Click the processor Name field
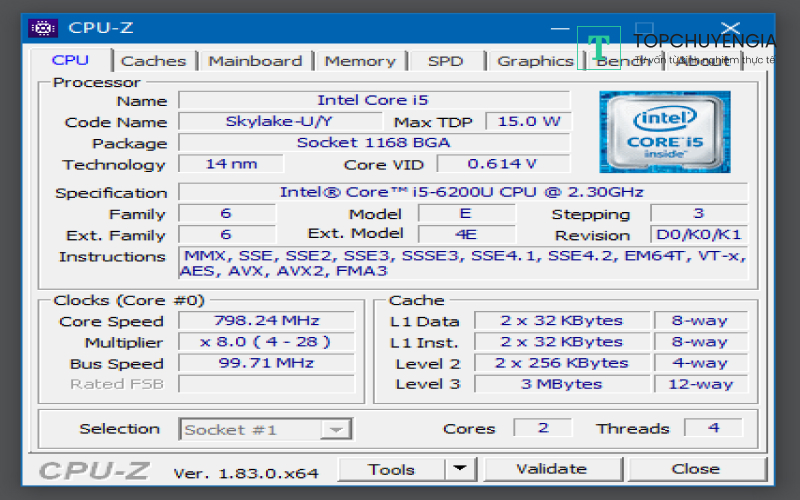This screenshot has height=500, width=800. point(373,100)
